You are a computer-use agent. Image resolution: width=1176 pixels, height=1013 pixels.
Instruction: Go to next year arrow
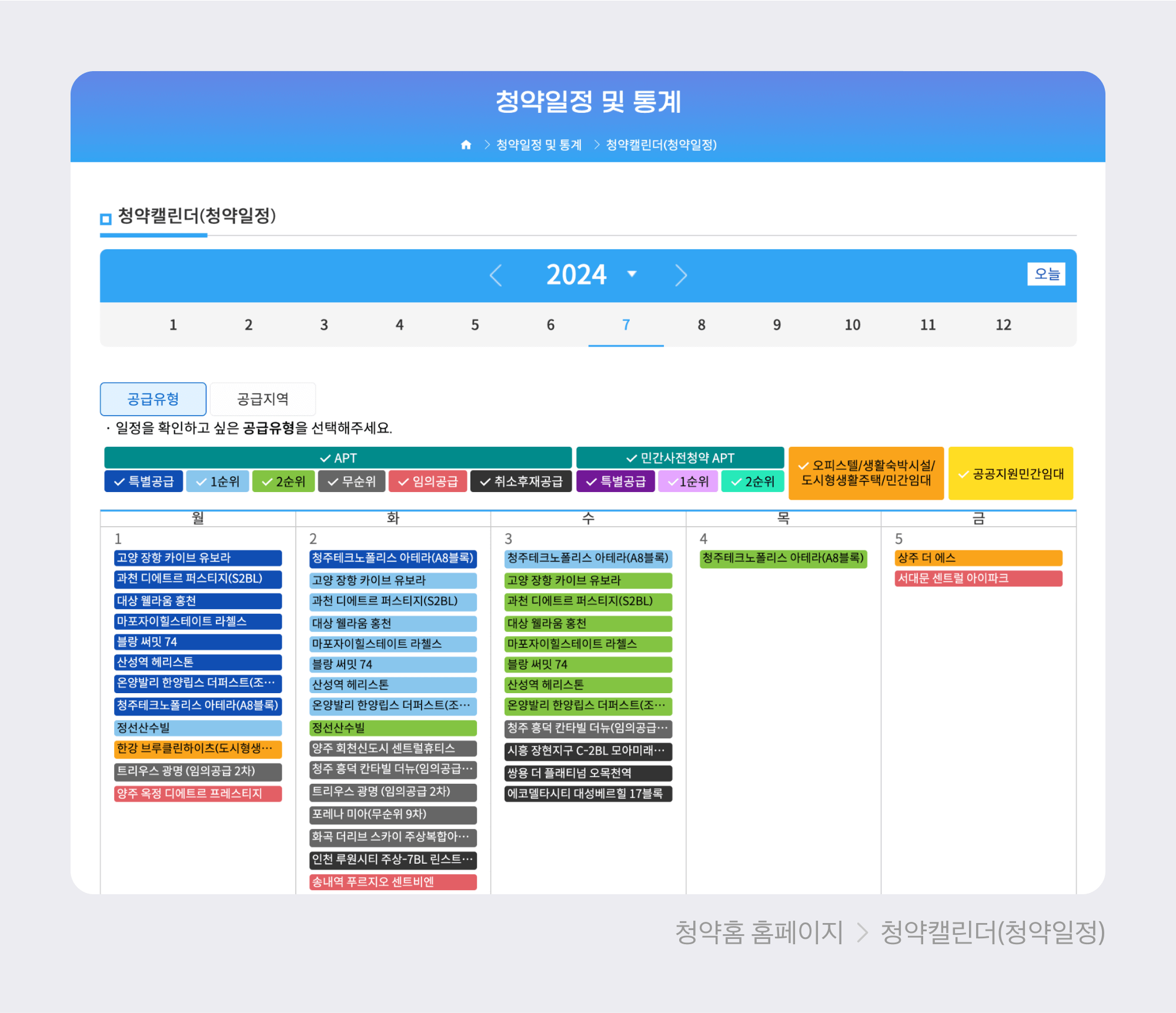(x=681, y=275)
